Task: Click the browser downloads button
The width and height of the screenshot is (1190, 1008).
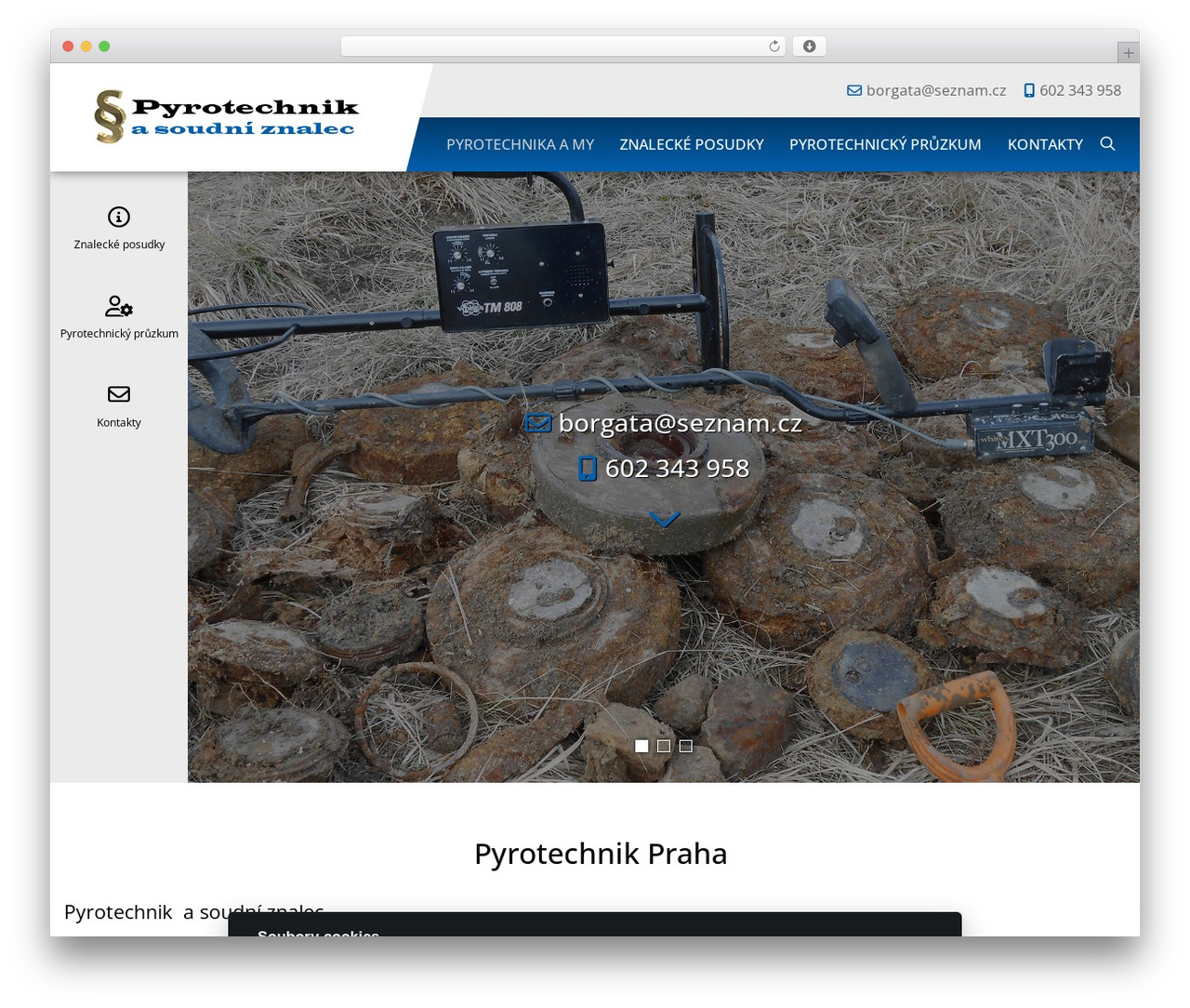Action: coord(810,46)
